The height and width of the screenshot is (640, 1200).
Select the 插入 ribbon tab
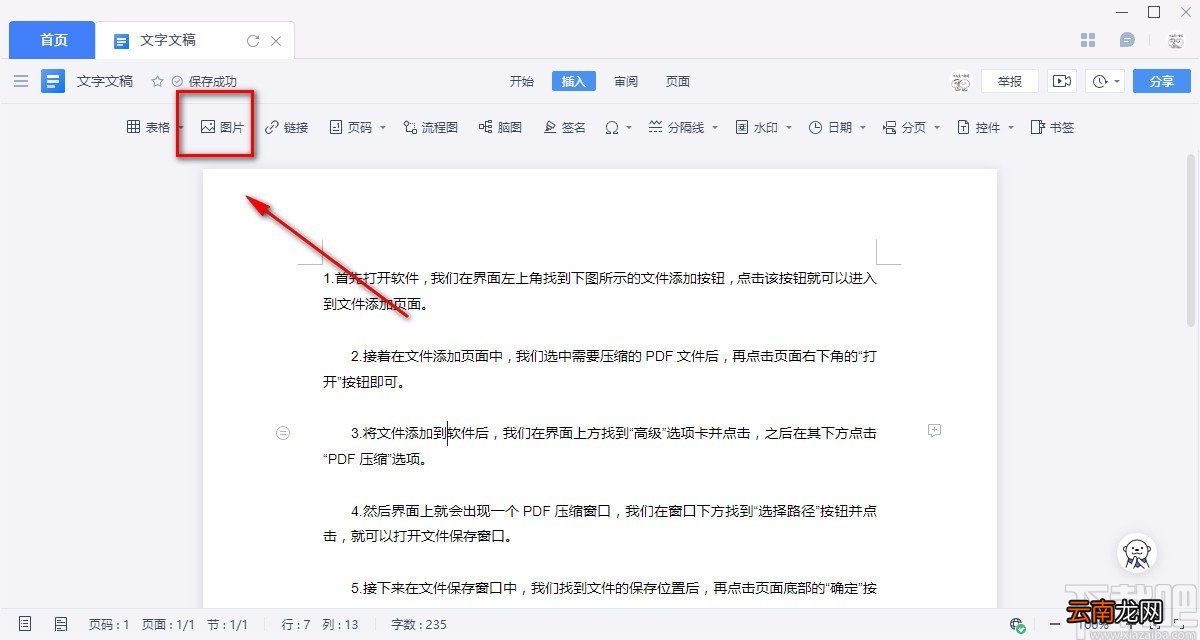pos(574,82)
